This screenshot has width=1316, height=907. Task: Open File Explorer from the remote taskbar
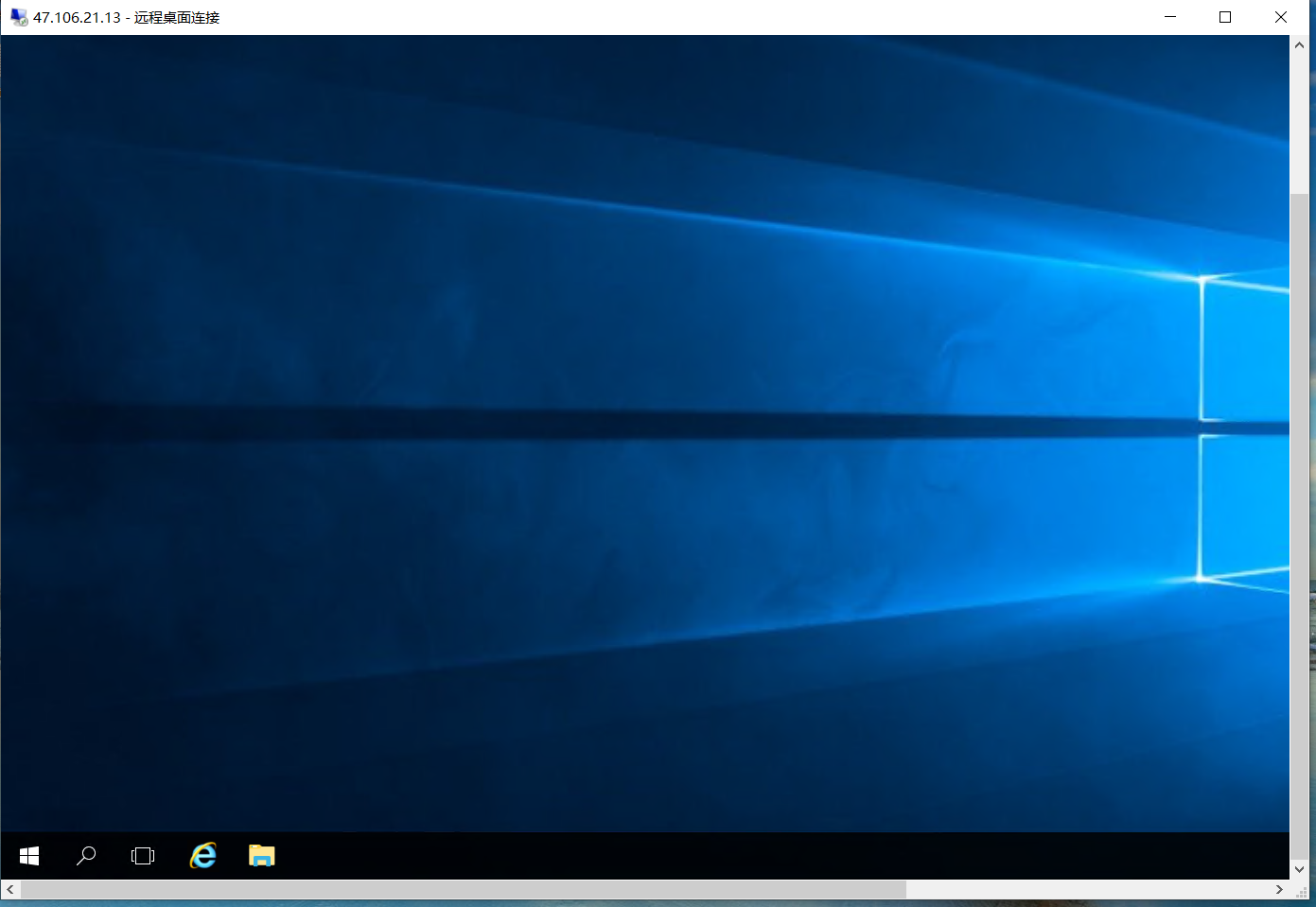click(262, 856)
